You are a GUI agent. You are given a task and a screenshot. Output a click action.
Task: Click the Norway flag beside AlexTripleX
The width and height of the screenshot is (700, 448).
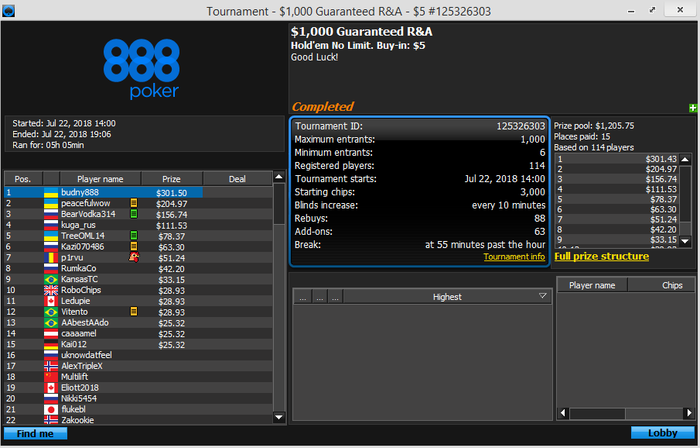pyautogui.click(x=51, y=366)
